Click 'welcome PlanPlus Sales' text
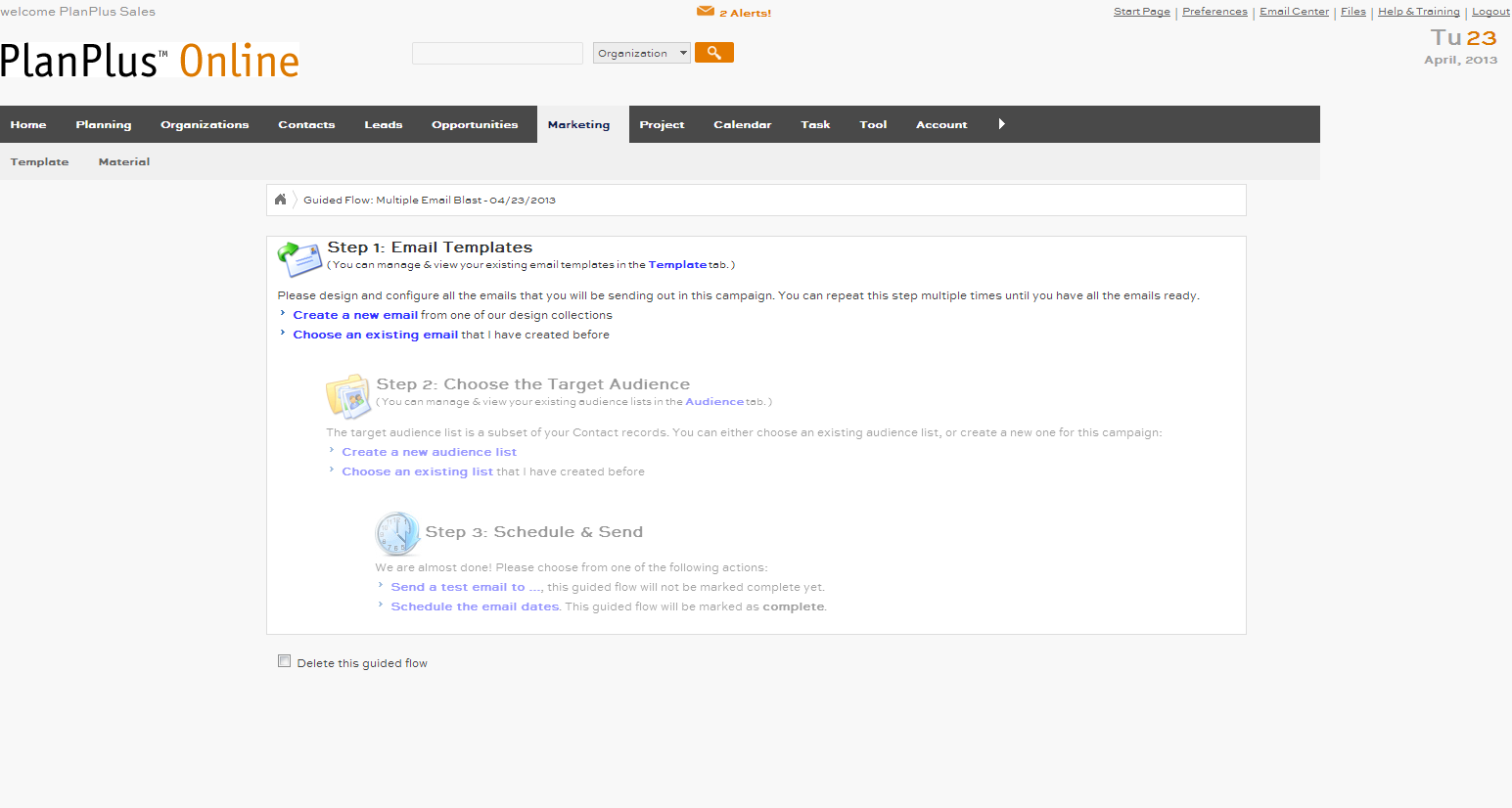The image size is (1512, 808). coord(78,12)
